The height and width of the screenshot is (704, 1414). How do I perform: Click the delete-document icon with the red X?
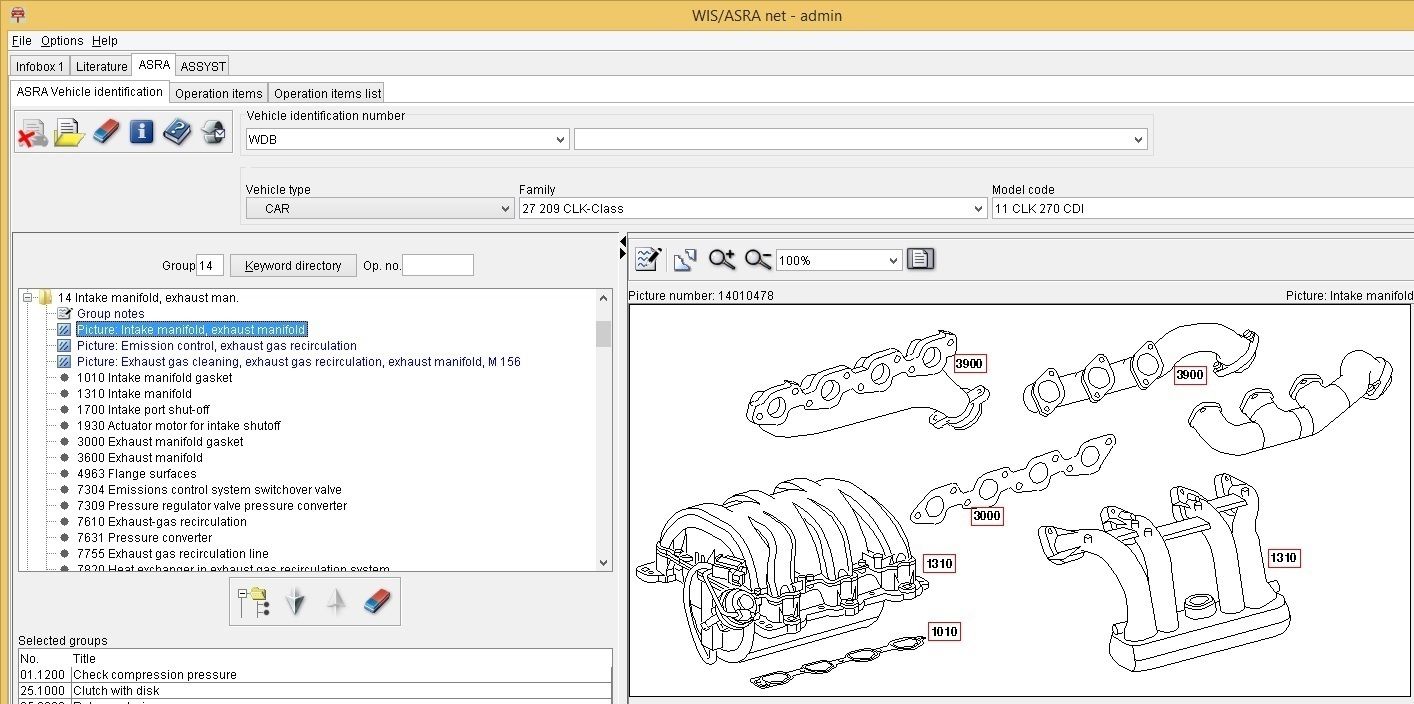tap(33, 132)
